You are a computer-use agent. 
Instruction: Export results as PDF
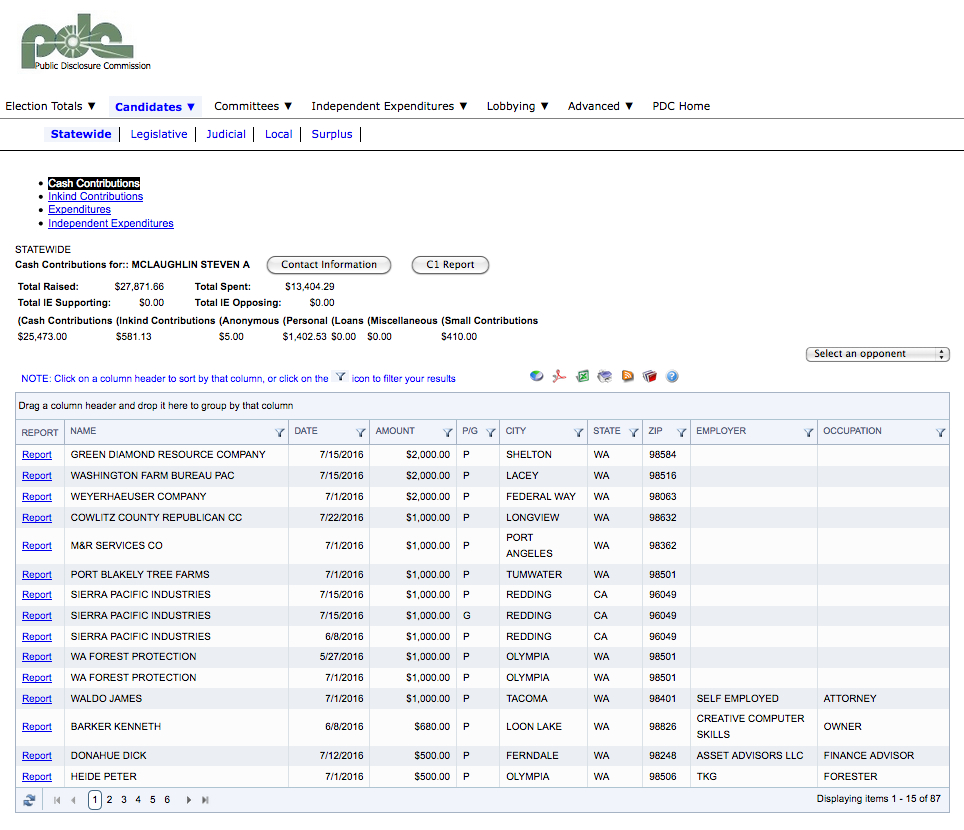coord(561,377)
